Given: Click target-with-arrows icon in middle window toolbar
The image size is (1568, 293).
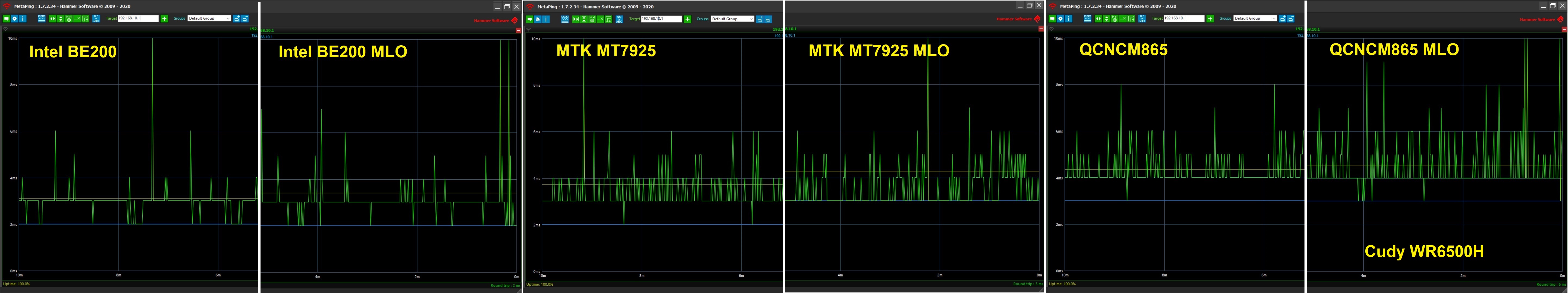Looking at the screenshot, I should point(592,19).
